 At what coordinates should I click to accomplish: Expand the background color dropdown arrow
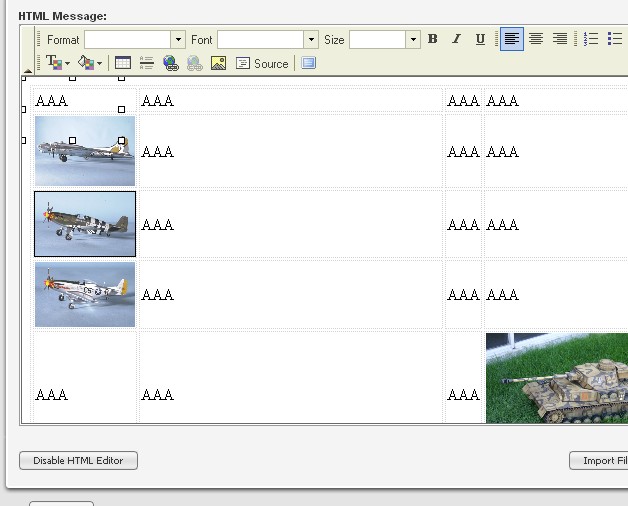(99, 63)
